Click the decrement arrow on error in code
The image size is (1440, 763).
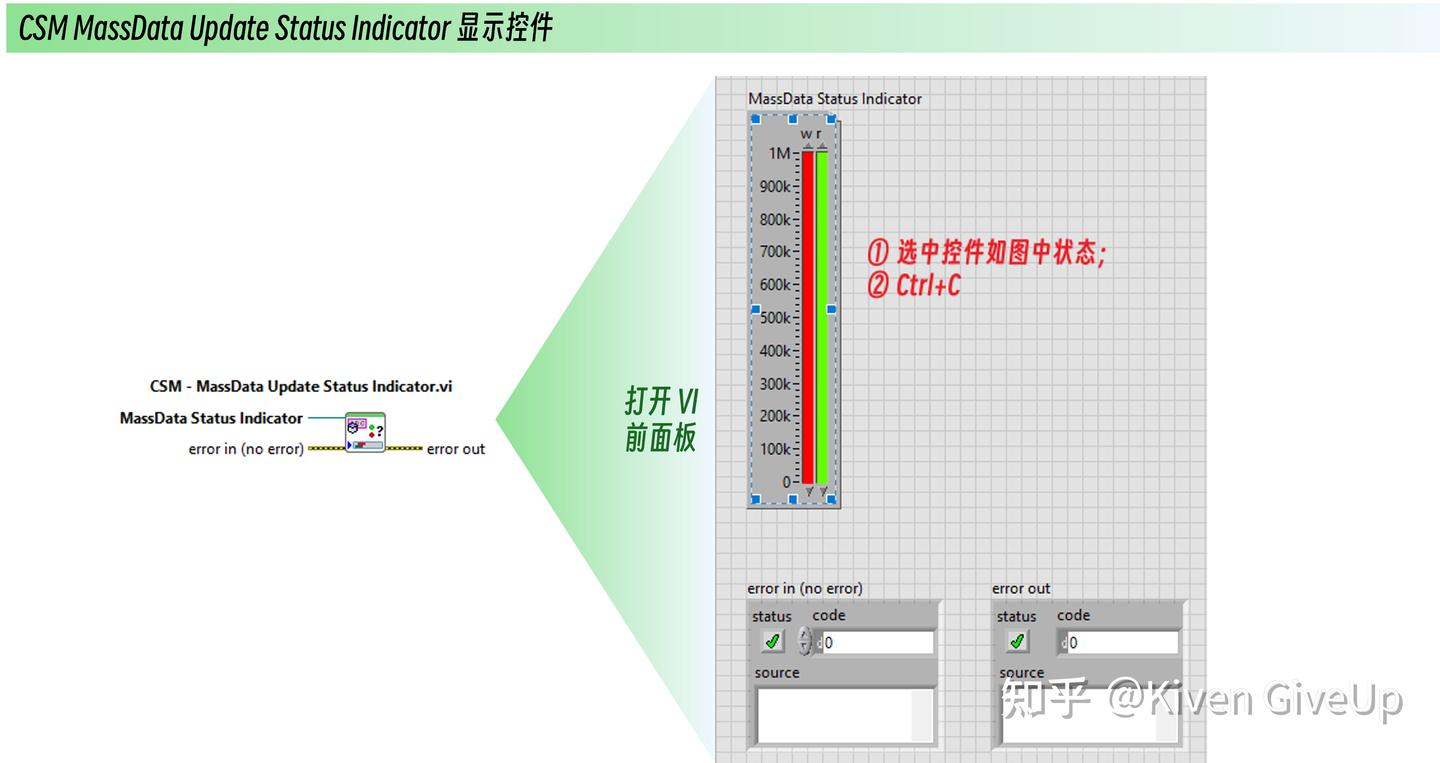(805, 647)
